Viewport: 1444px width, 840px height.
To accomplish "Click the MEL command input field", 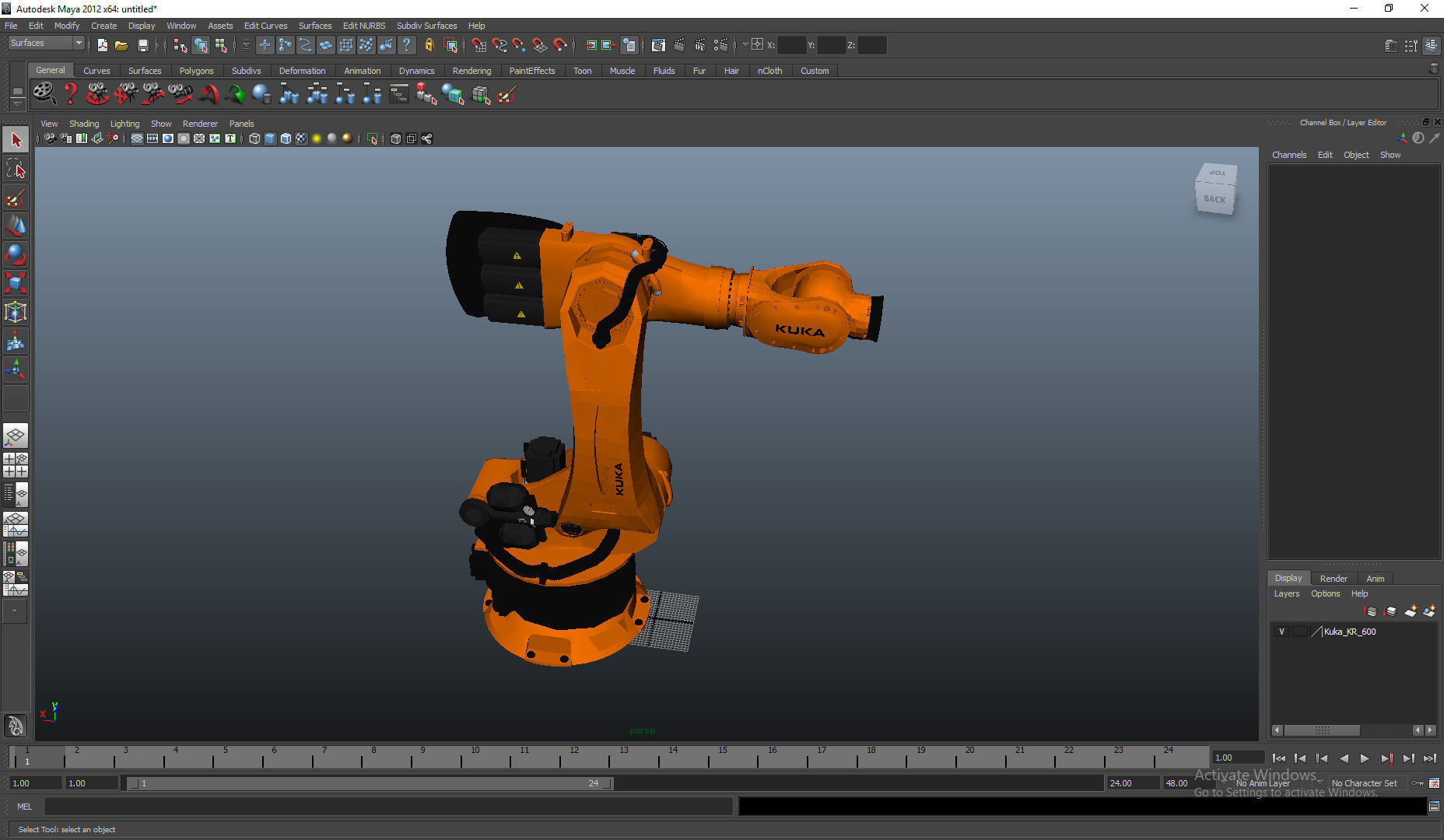I will [x=389, y=807].
